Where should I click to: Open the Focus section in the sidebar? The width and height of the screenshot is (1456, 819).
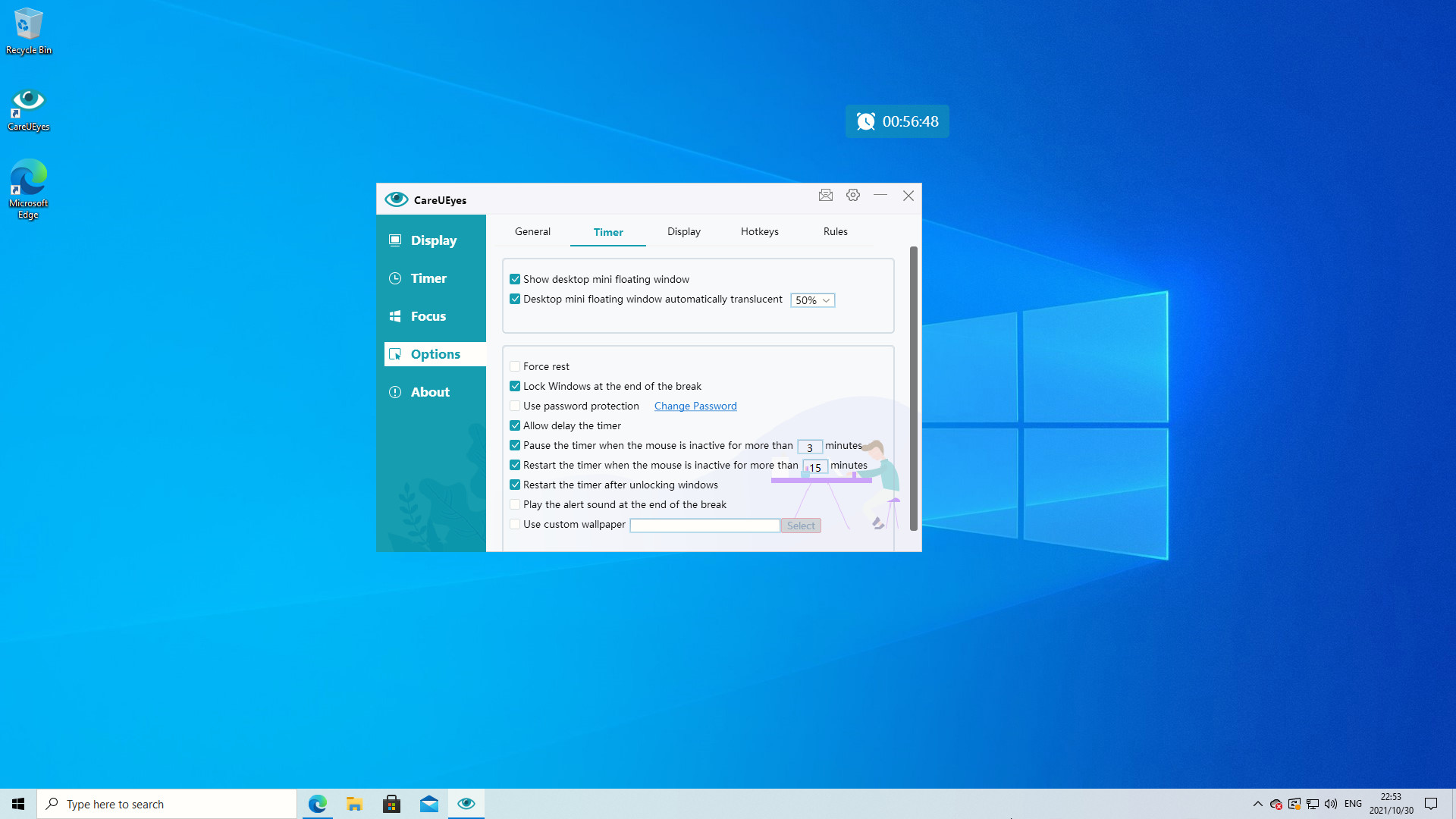(x=428, y=315)
